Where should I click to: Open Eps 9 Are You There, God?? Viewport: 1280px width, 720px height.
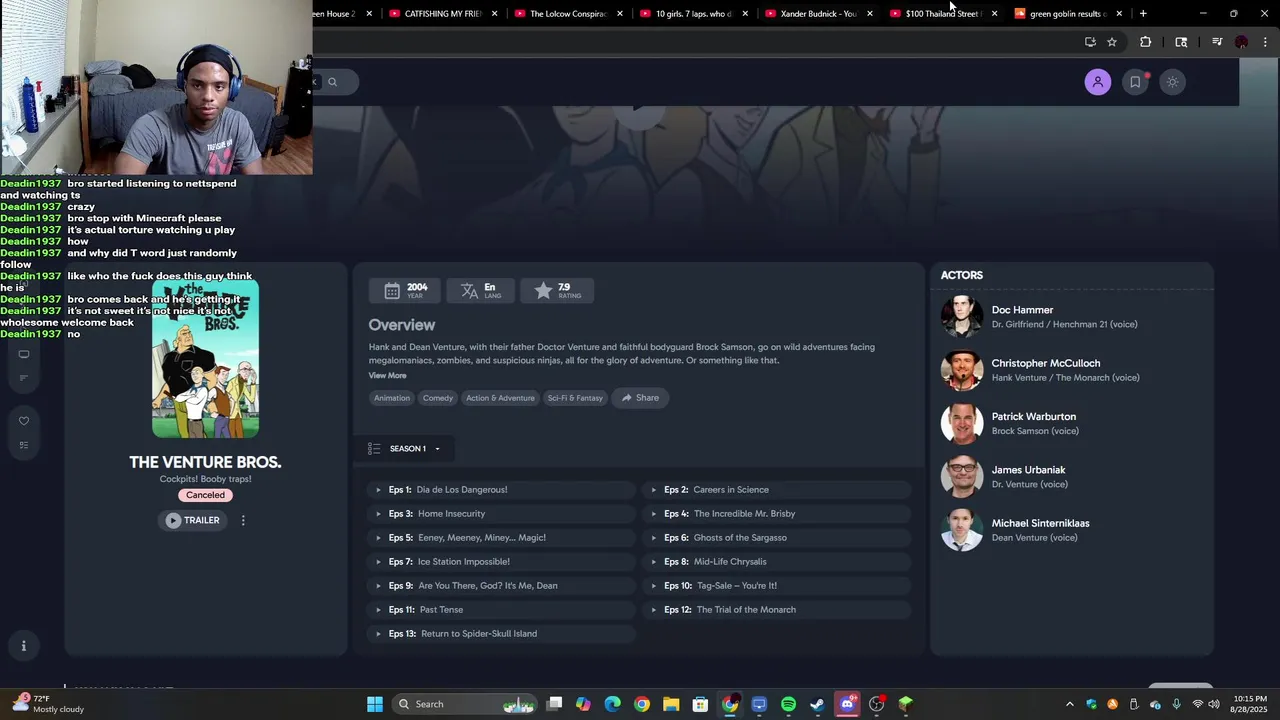(502, 586)
